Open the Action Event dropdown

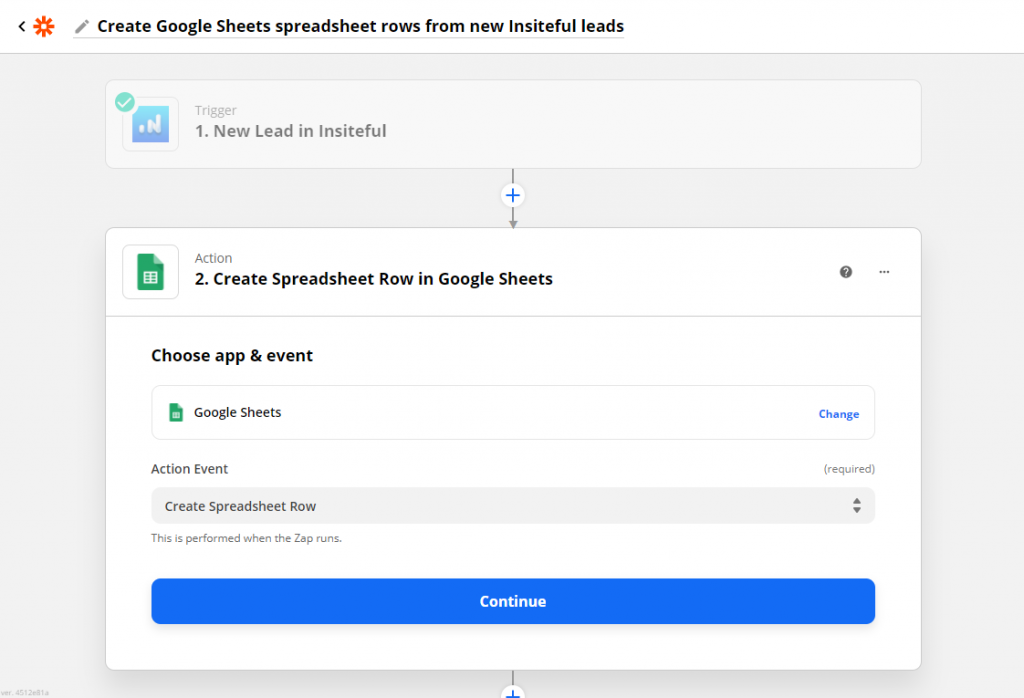tap(513, 506)
